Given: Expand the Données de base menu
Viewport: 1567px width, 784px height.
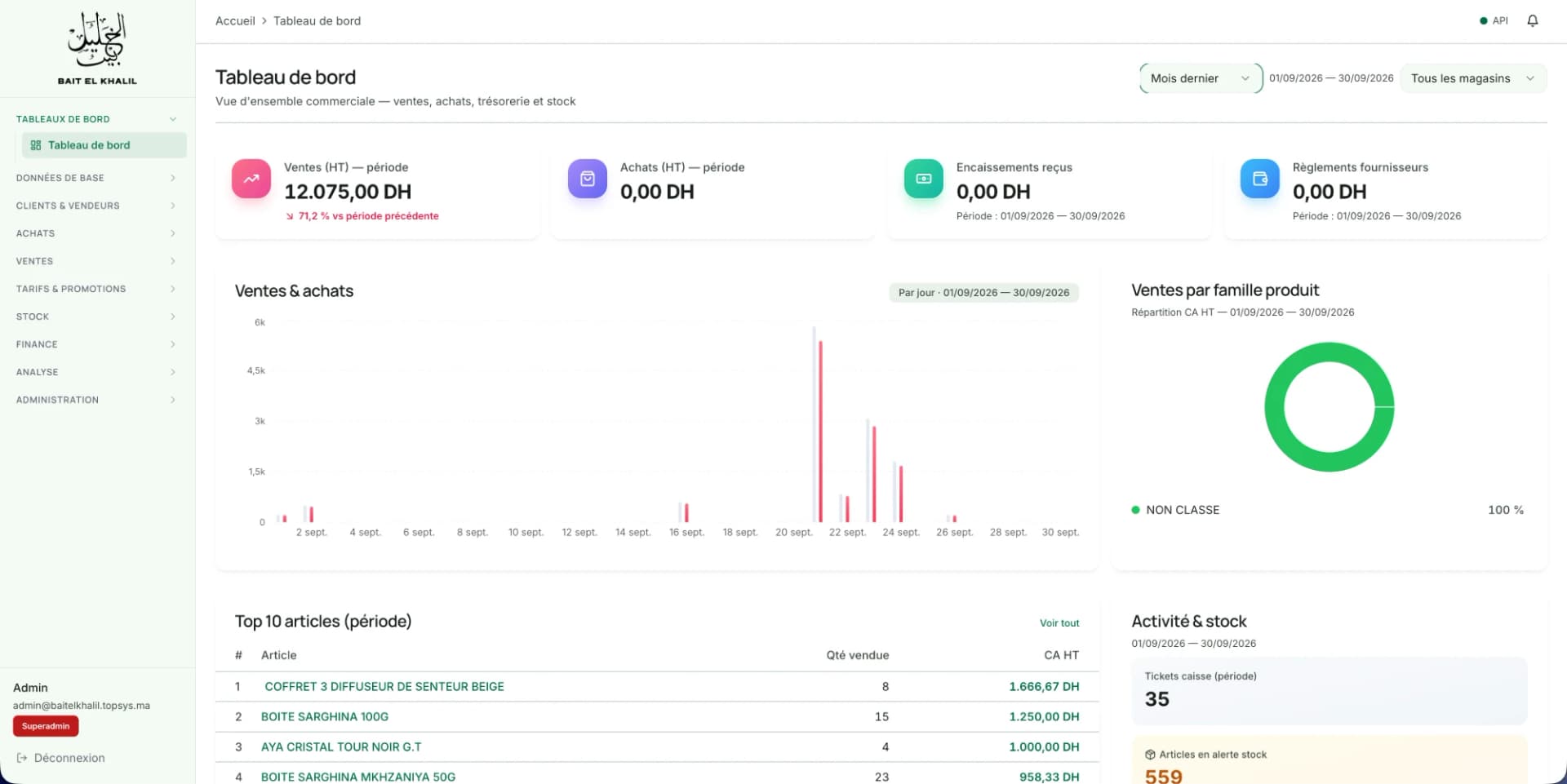Looking at the screenshot, I should click(x=97, y=178).
